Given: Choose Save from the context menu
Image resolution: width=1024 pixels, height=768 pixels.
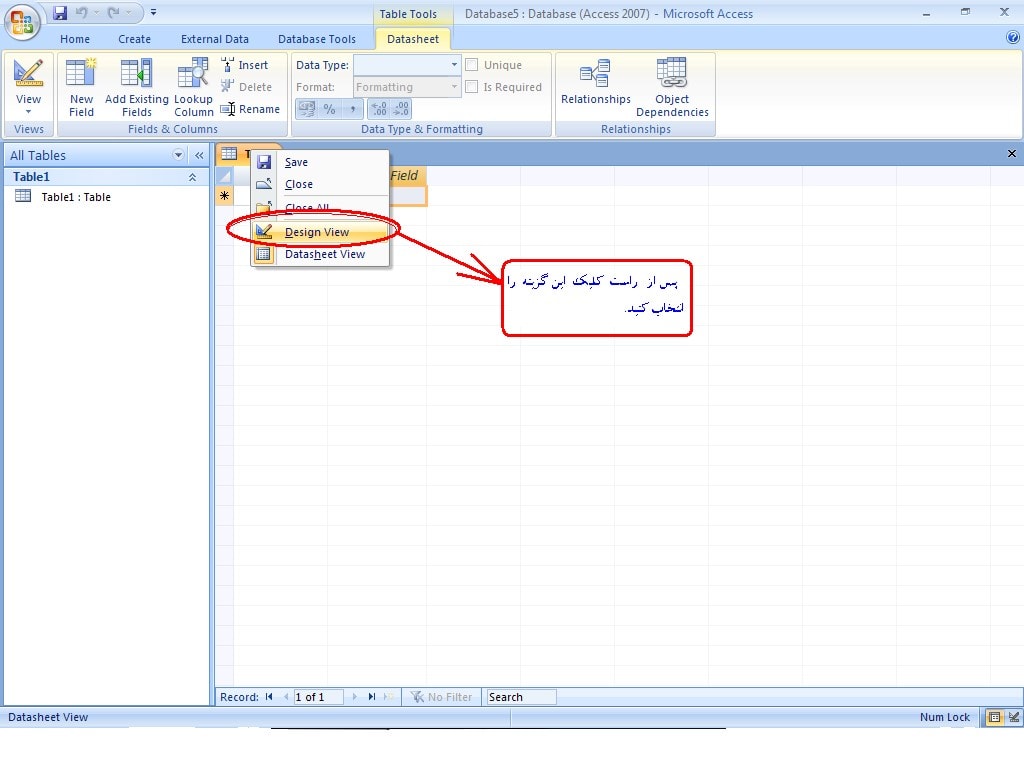Looking at the screenshot, I should [x=320, y=163].
